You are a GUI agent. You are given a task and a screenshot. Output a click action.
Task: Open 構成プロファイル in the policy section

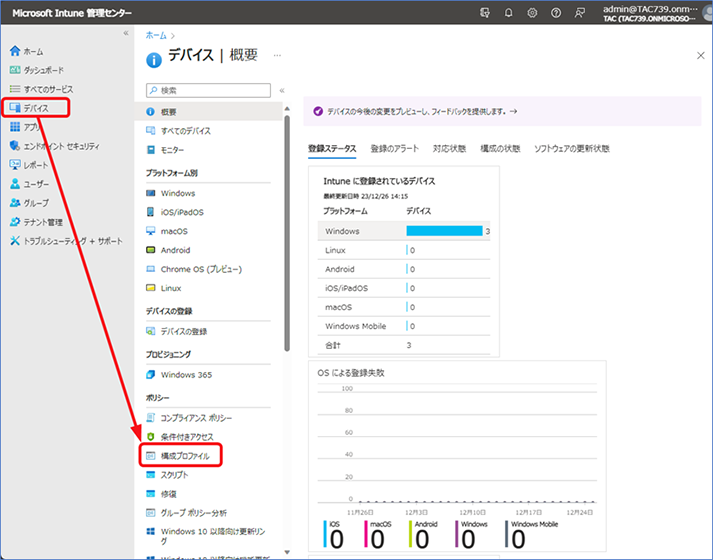click(x=181, y=455)
